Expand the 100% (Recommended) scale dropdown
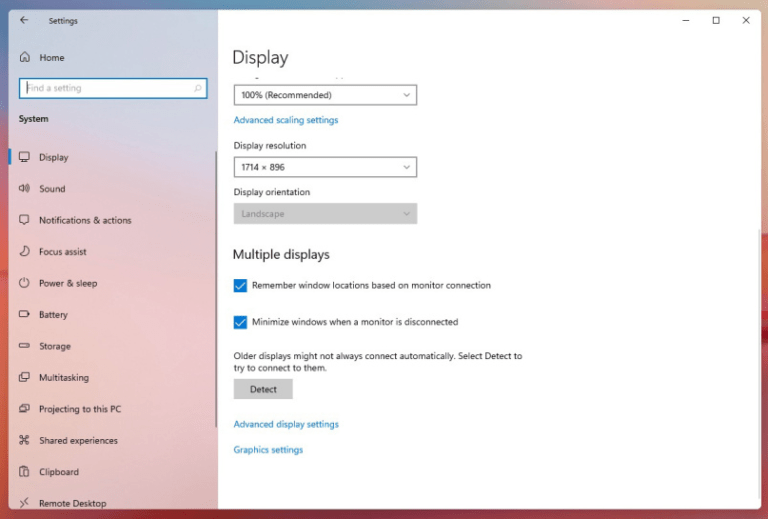Screen dimensions: 768x519 coord(325,95)
